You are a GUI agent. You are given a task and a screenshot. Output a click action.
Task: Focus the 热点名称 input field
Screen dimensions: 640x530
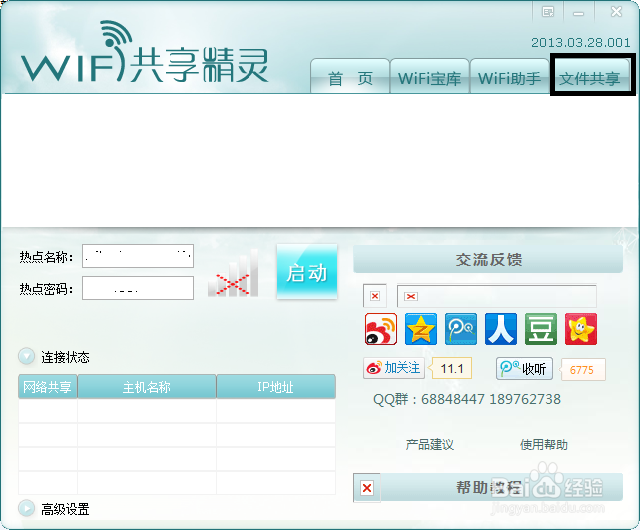coord(138,256)
